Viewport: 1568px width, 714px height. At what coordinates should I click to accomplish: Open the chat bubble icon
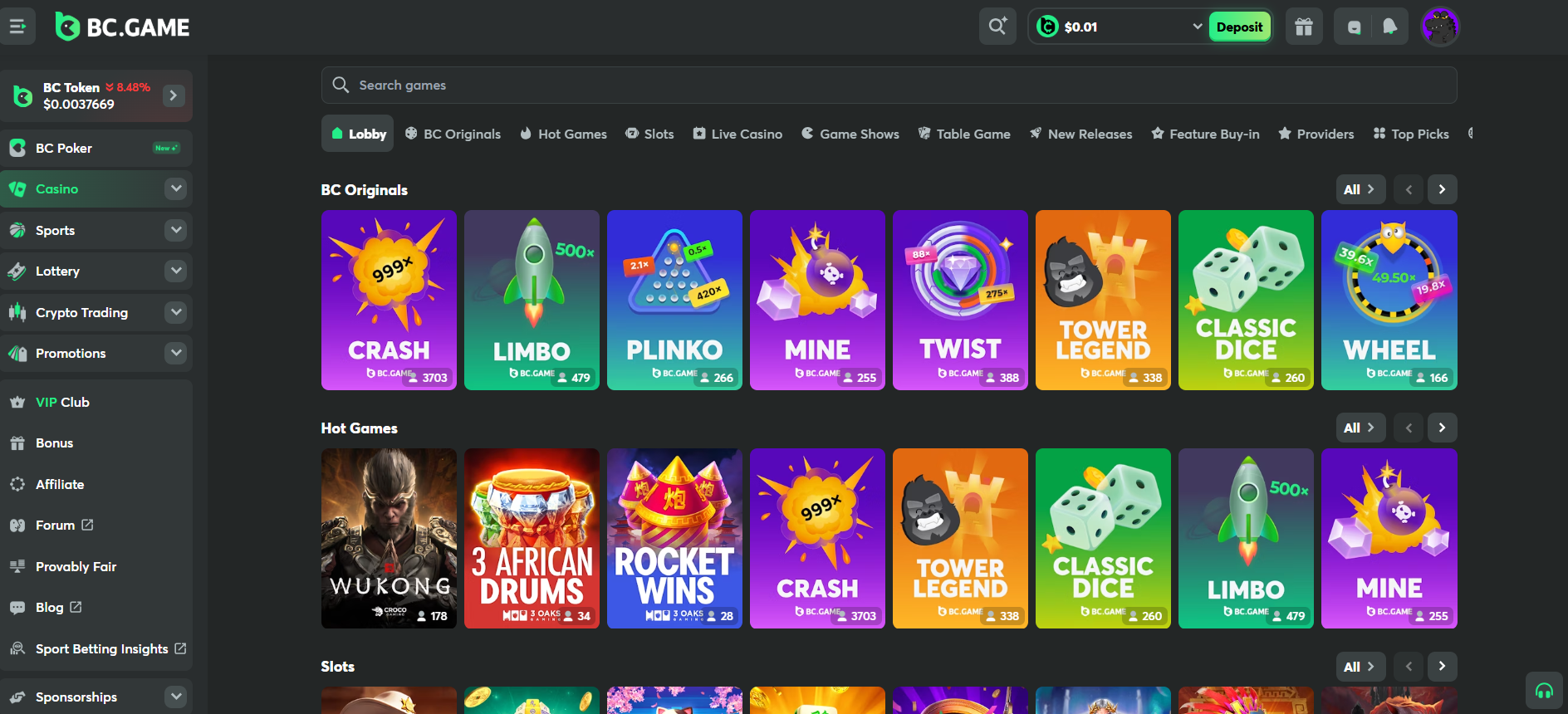(x=1354, y=27)
